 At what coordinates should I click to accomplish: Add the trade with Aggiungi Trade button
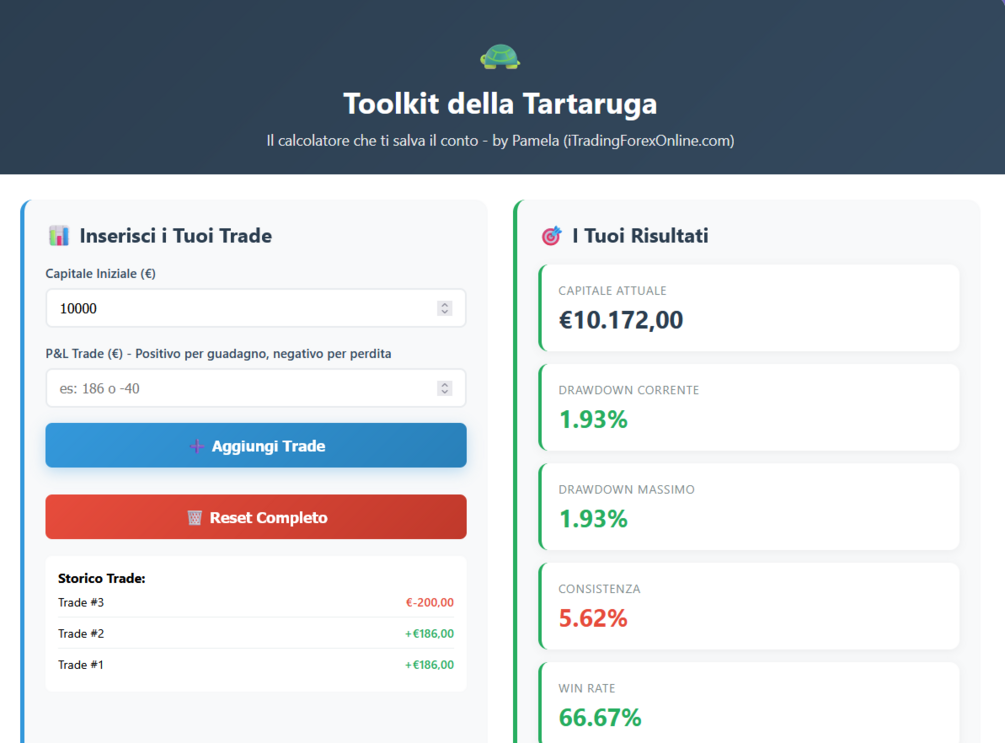256,446
